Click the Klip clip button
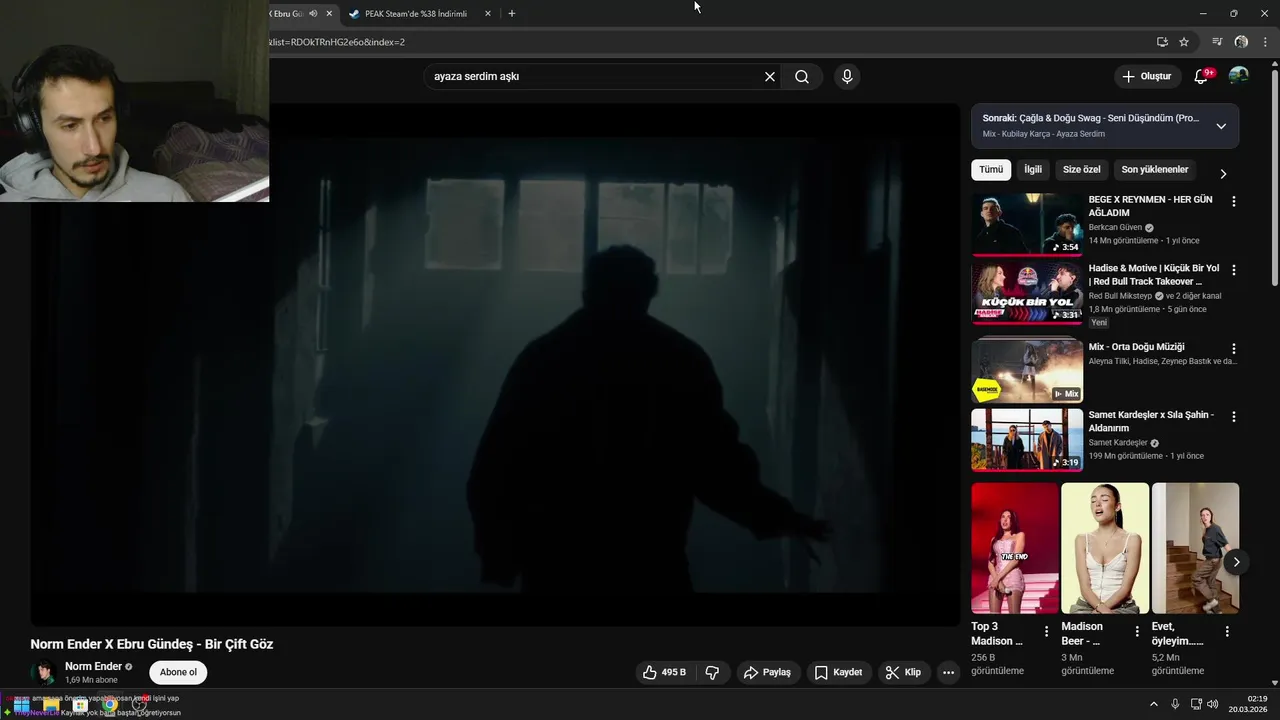1280x720 pixels. click(903, 672)
